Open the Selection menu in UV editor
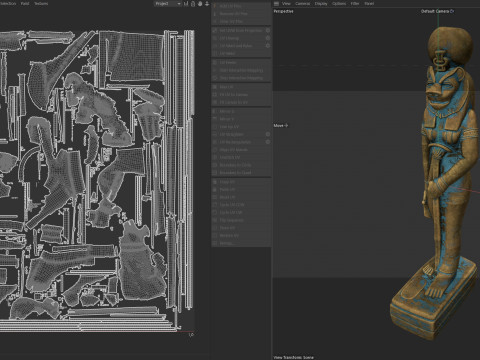The width and height of the screenshot is (480, 360). [8, 3]
